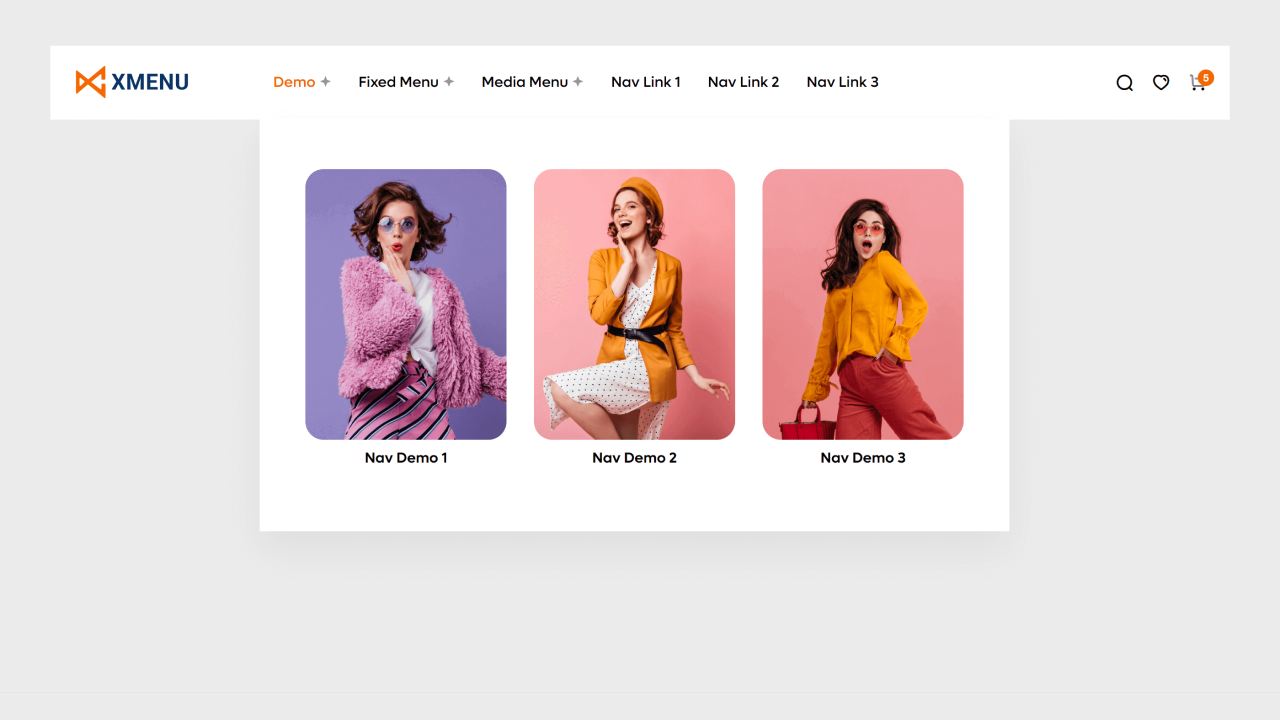Open the Nav Demo 1 link

(x=405, y=458)
